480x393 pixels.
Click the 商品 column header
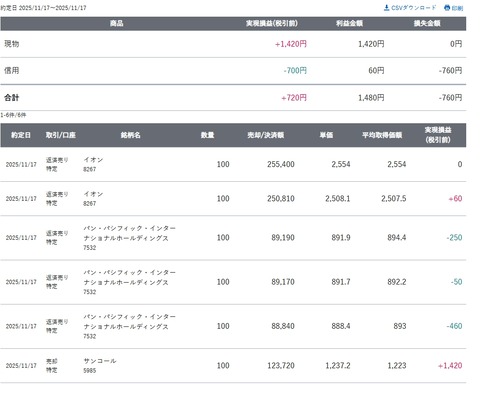click(x=117, y=23)
